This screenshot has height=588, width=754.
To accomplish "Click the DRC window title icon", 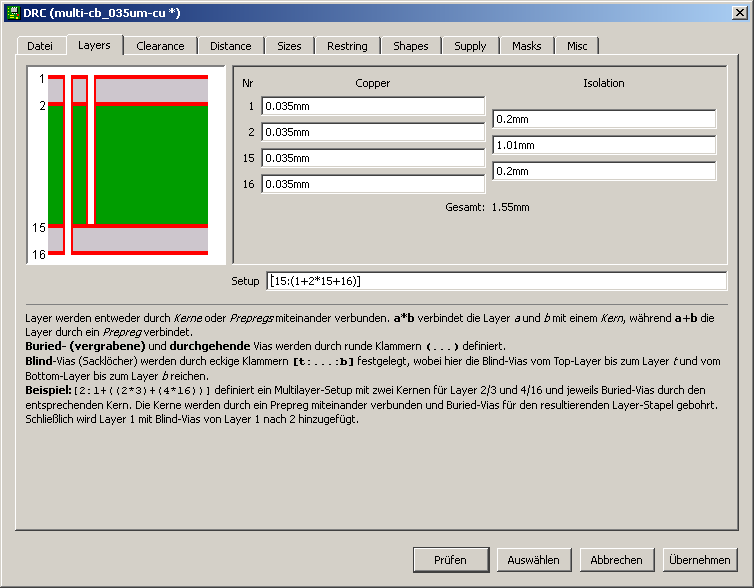I will coord(13,13).
